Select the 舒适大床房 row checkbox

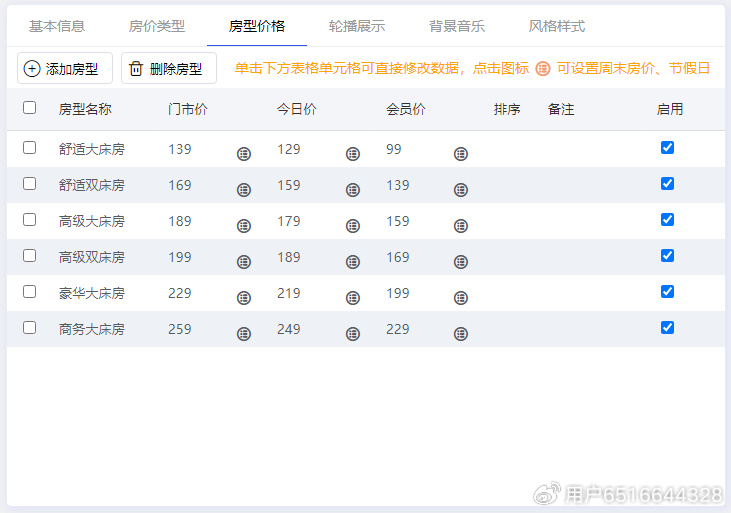click(x=29, y=147)
